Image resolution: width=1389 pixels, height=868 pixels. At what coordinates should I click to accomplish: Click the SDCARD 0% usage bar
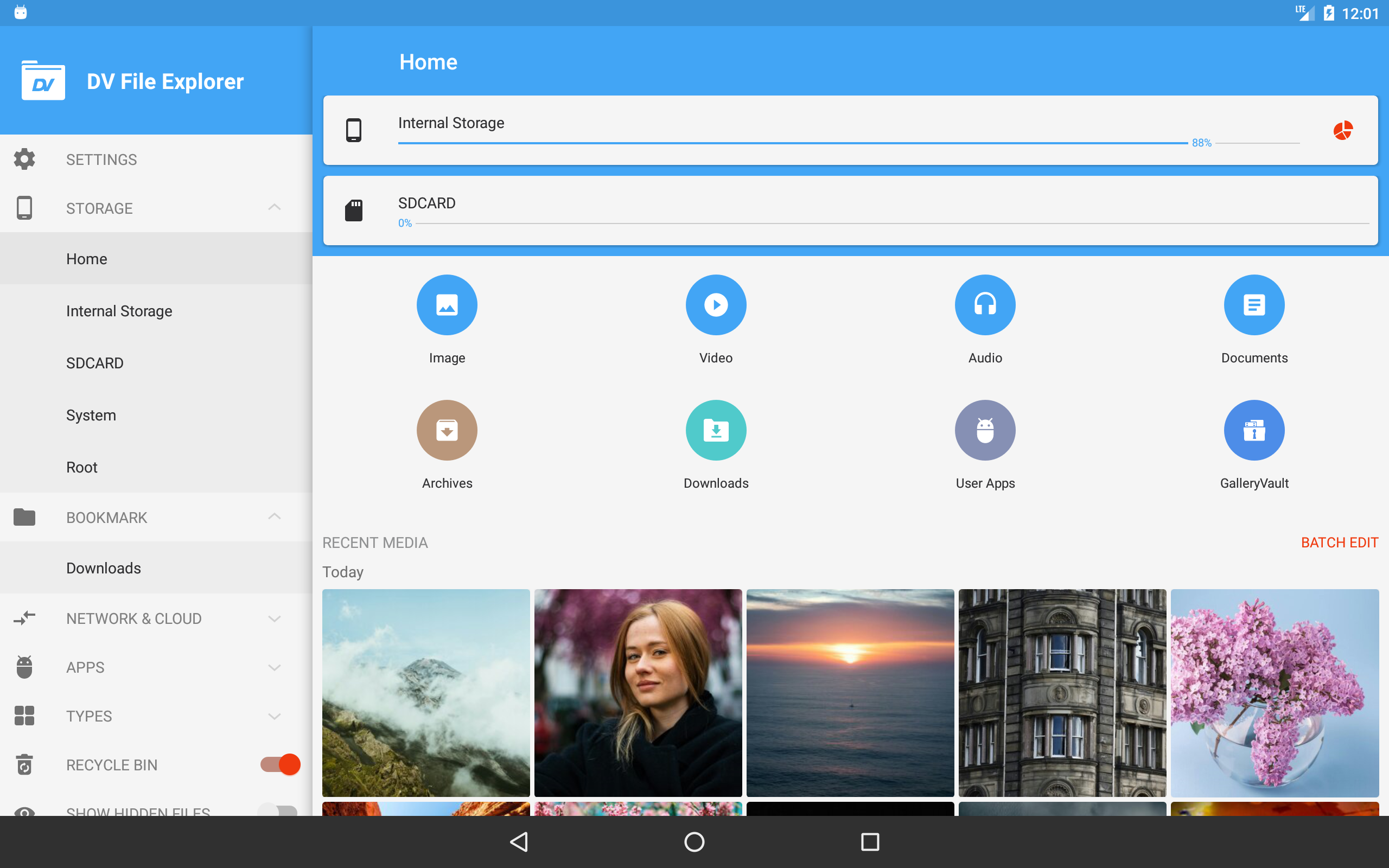[883, 223]
